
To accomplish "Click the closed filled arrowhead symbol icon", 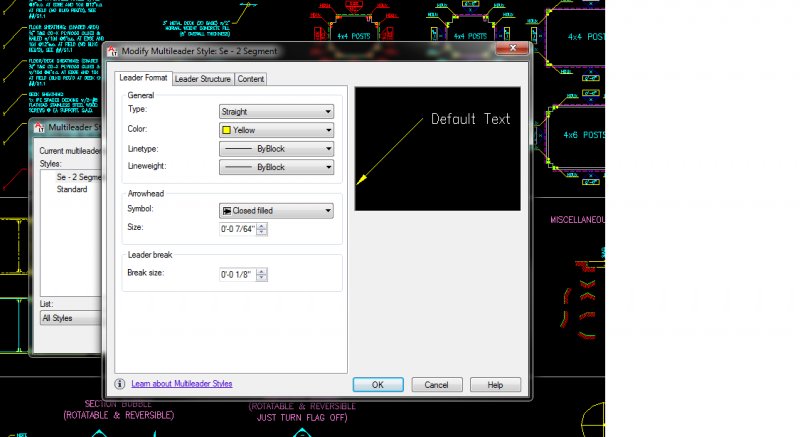I will 227,211.
